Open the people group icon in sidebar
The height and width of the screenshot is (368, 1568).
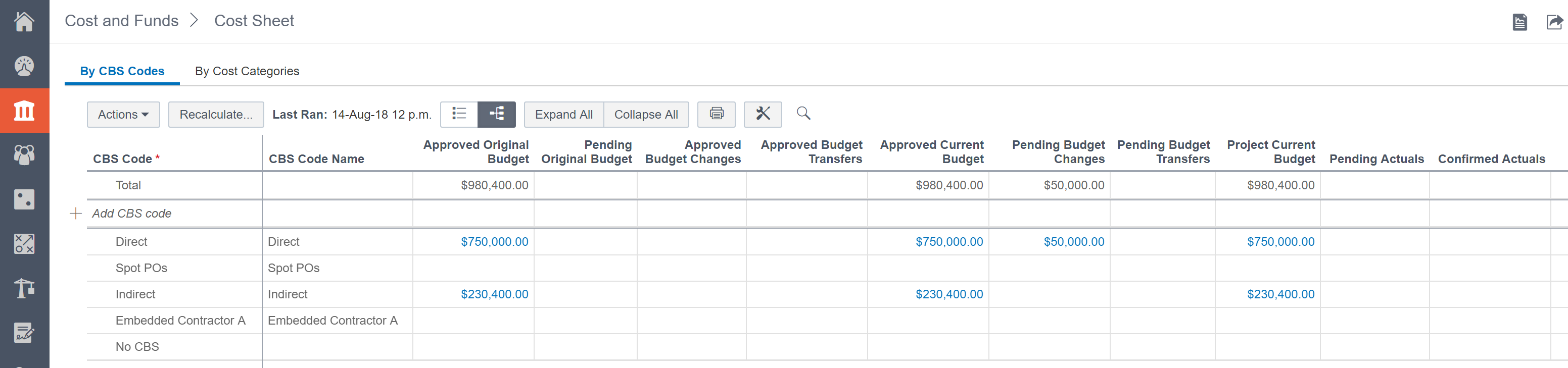pos(24,155)
